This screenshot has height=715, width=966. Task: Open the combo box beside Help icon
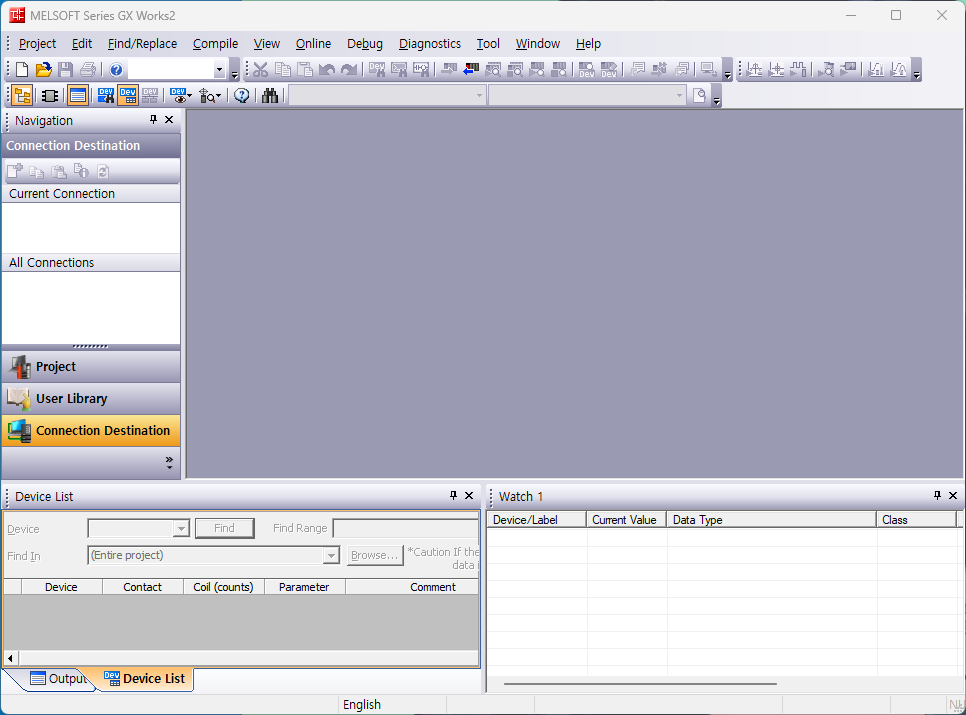[219, 70]
